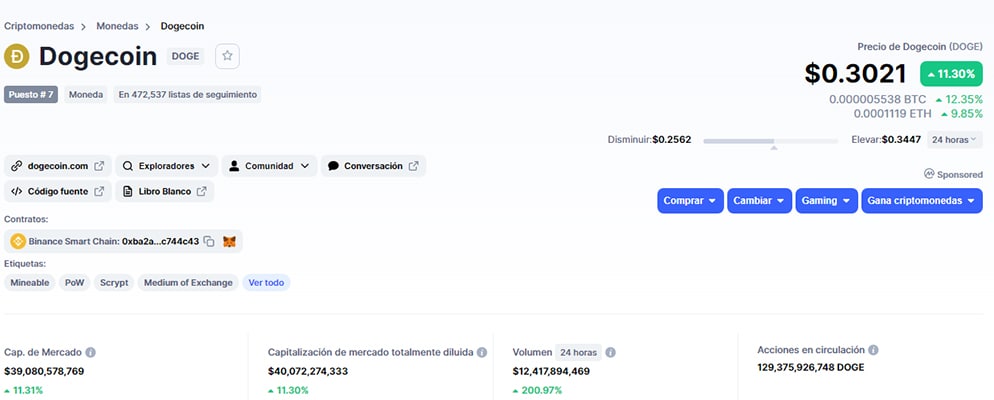
Task: Click external link icon beside Libro Blanco
Action: point(202,191)
